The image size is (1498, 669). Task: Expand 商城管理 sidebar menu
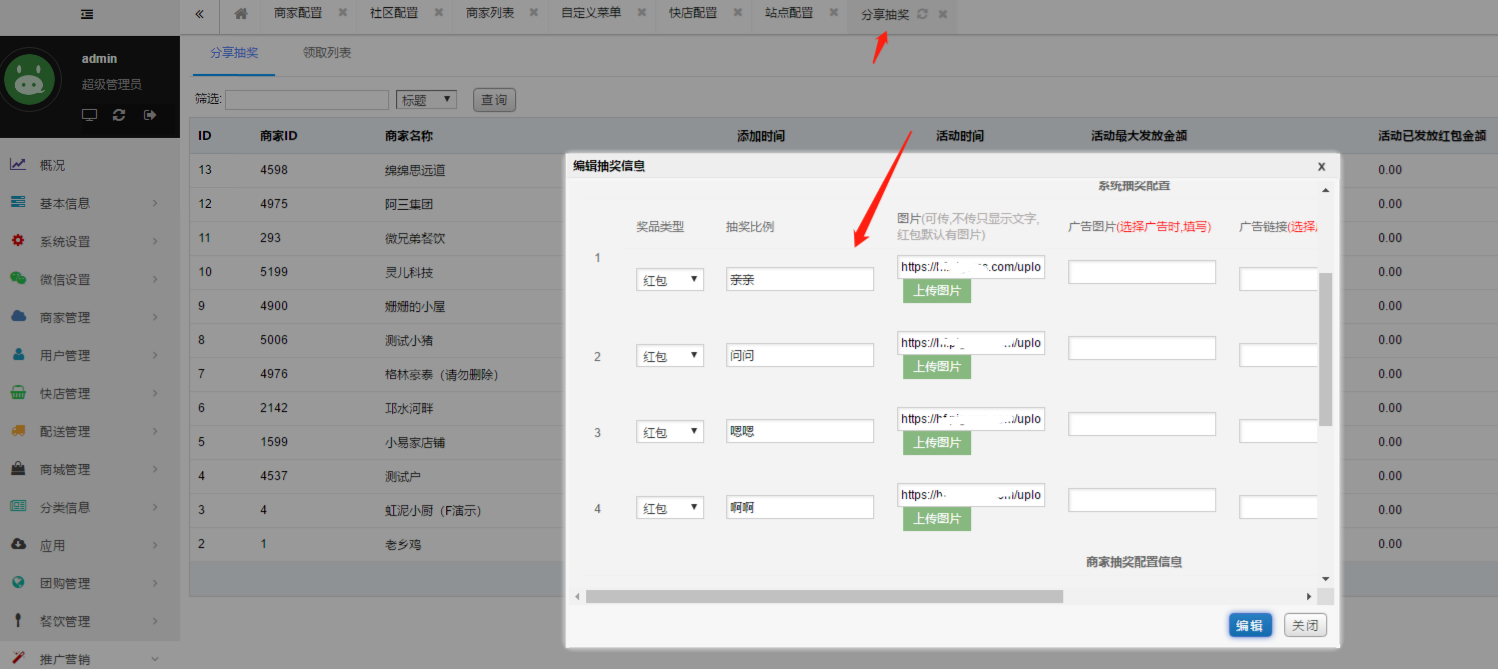tap(90, 469)
